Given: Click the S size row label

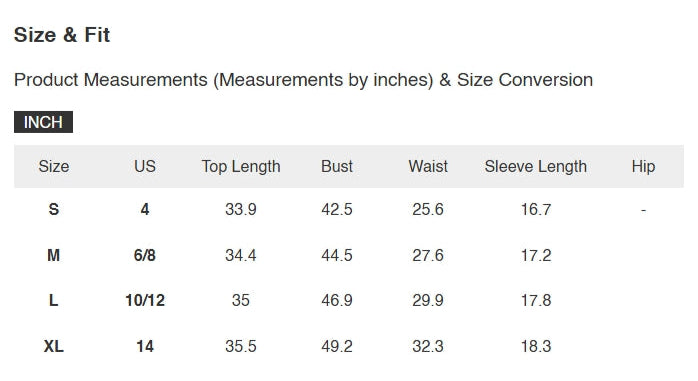Looking at the screenshot, I should click(x=53, y=209).
